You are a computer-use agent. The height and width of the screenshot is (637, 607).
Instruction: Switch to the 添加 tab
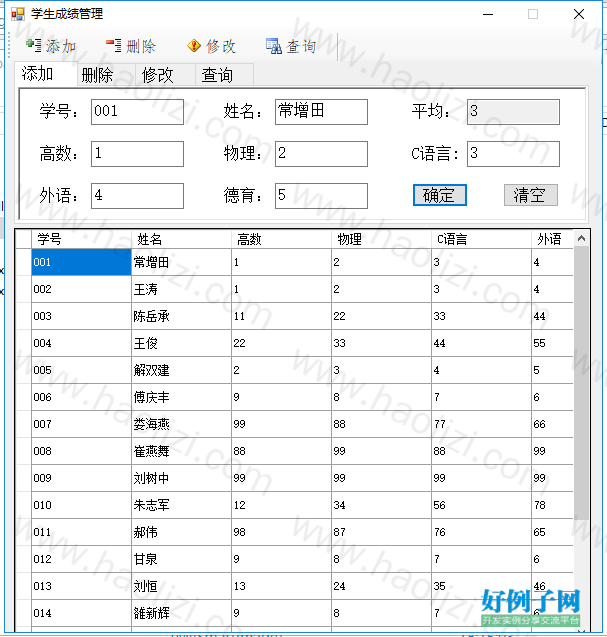(46, 74)
